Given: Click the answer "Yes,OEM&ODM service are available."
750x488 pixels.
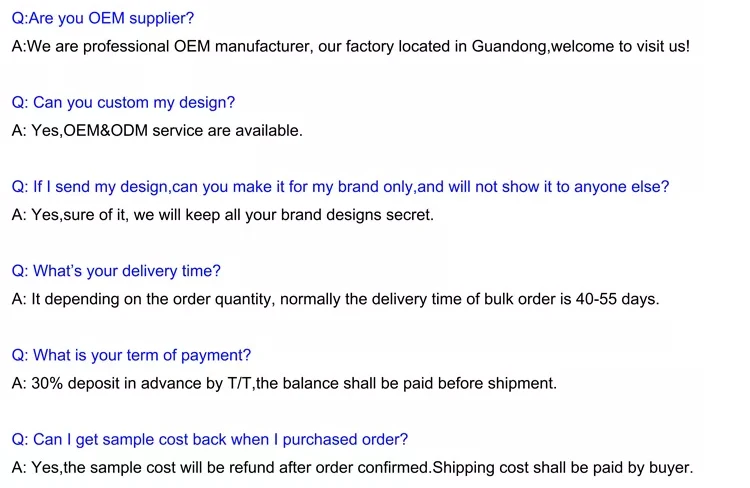Looking at the screenshot, I should tap(157, 130).
